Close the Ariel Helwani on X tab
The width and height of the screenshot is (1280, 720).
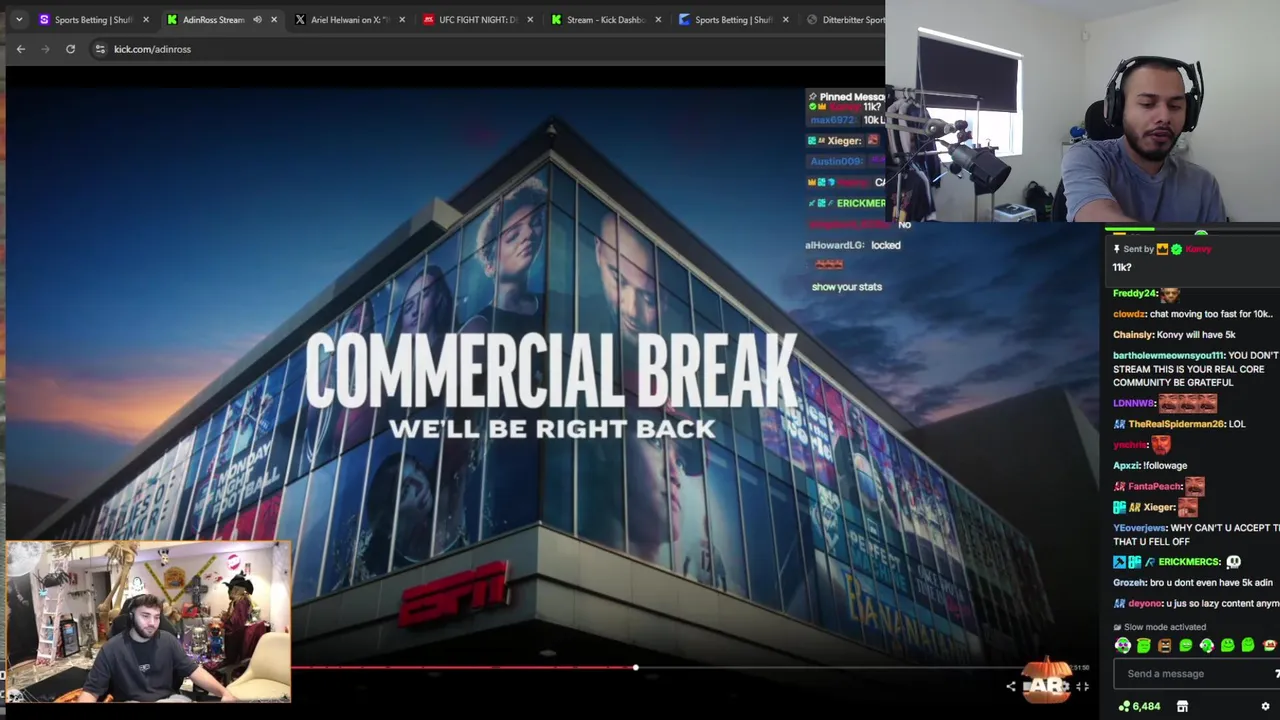click(402, 19)
